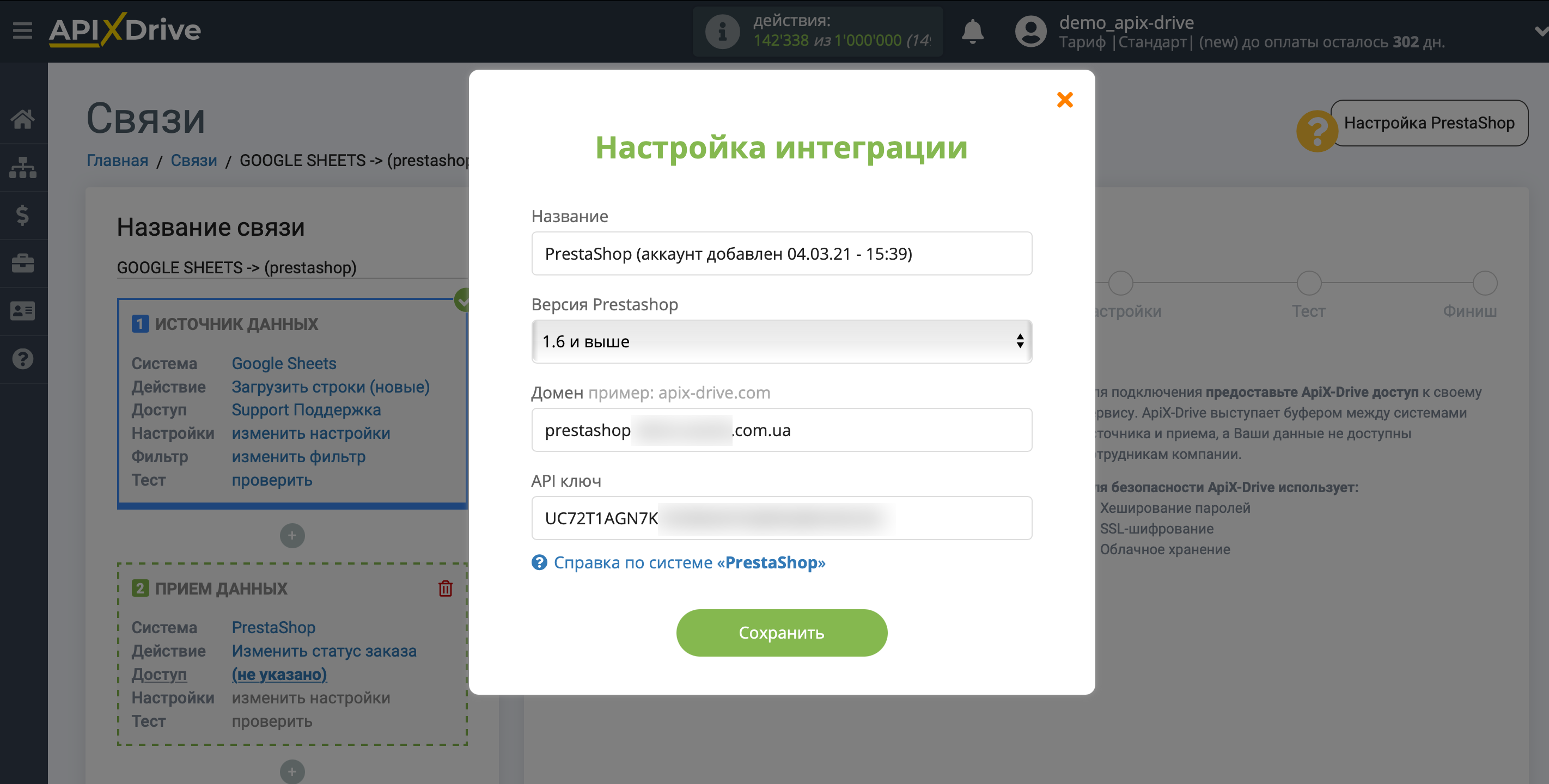Viewport: 1549px width, 784px height.
Task: Add step with plus below source block
Action: pos(291,535)
